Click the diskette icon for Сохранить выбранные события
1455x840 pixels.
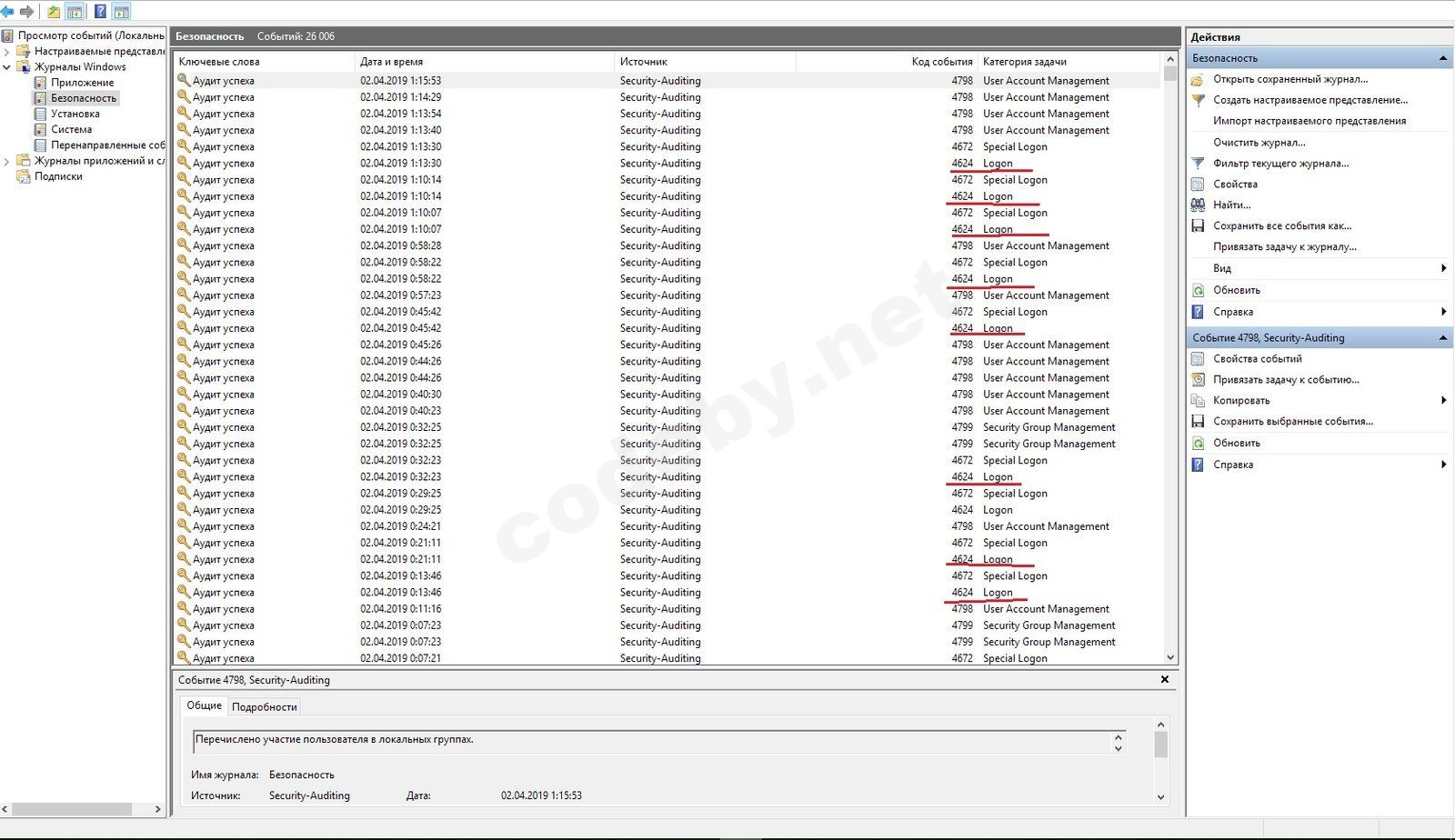1198,421
